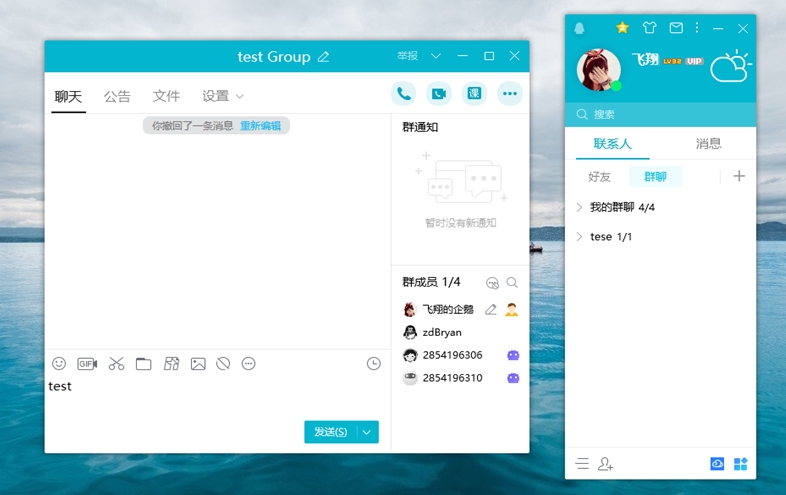Expand the tese 1/1 group category
The height and width of the screenshot is (495, 786).
tap(580, 237)
